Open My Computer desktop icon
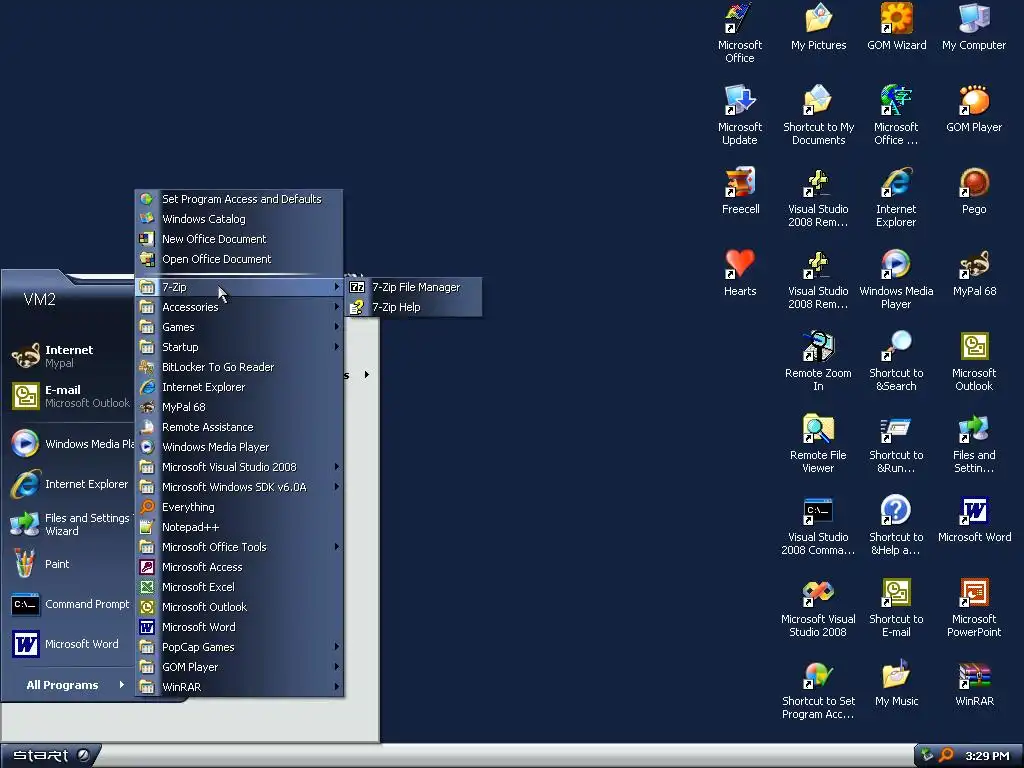 [x=974, y=27]
